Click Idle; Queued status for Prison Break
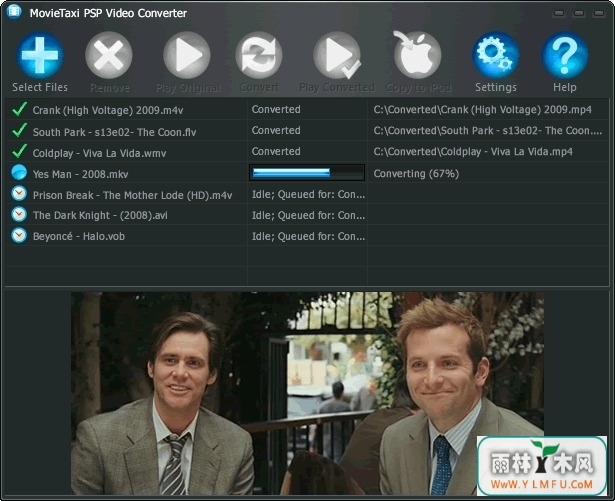Screen dimensions: 615x501 pyautogui.click(x=308, y=195)
